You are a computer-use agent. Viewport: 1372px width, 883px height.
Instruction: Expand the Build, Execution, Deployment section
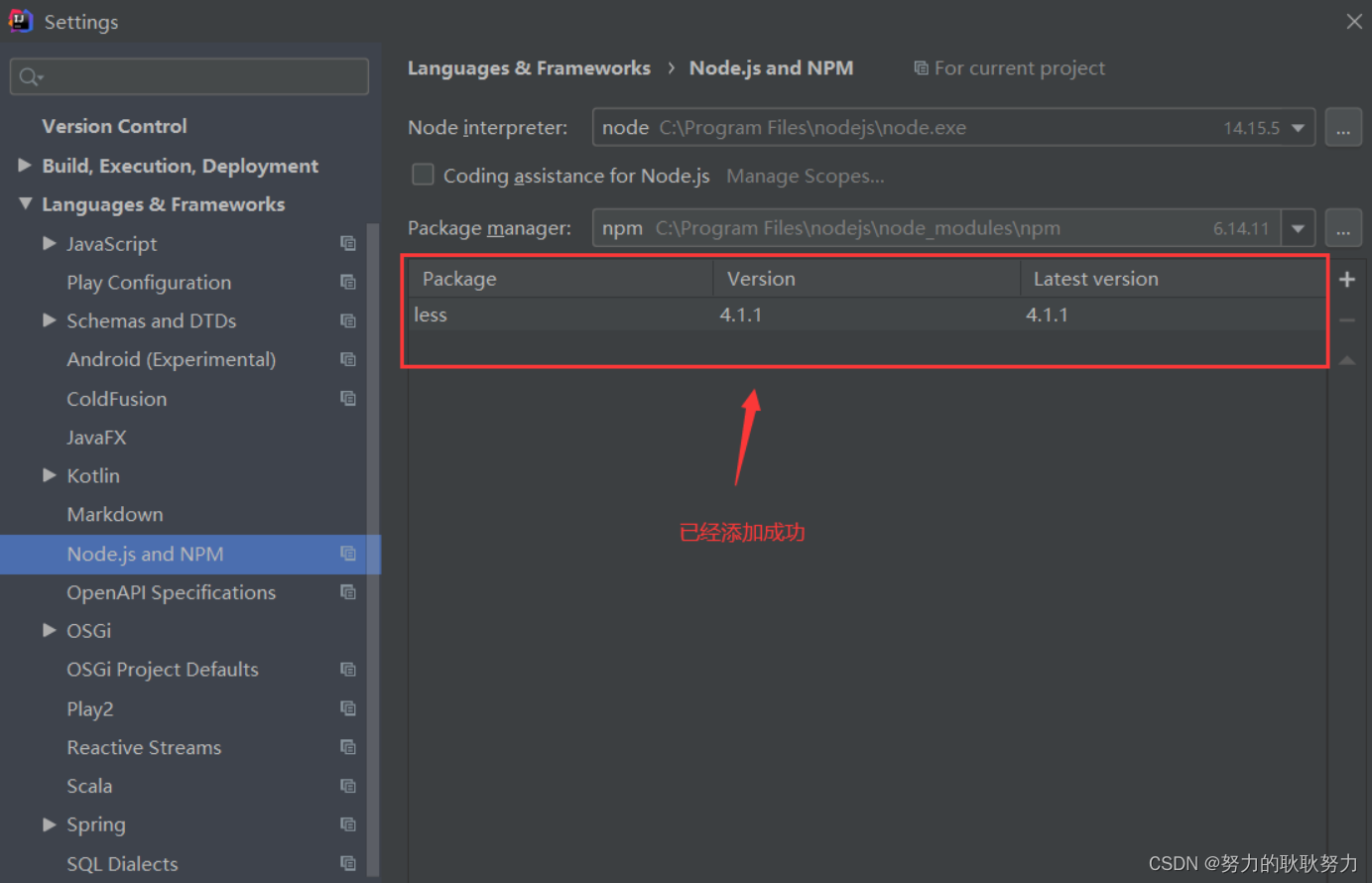click(25, 166)
